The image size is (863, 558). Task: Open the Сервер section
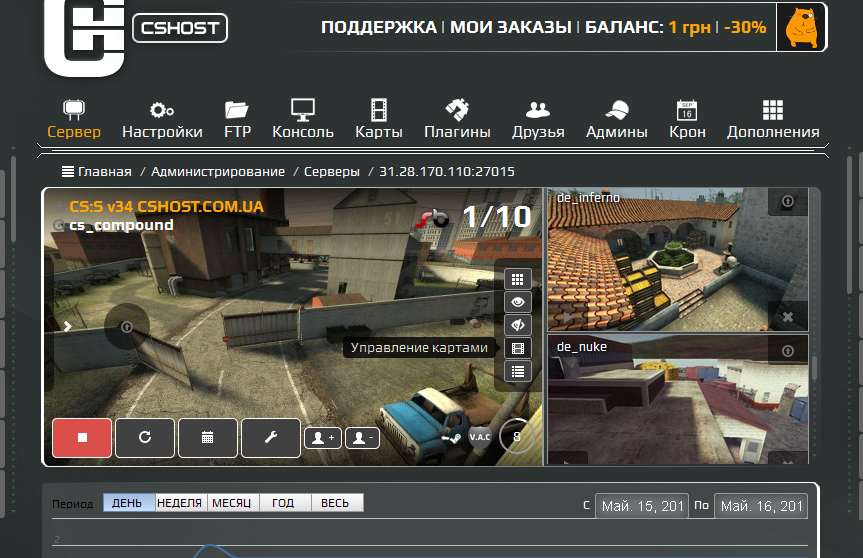(74, 119)
